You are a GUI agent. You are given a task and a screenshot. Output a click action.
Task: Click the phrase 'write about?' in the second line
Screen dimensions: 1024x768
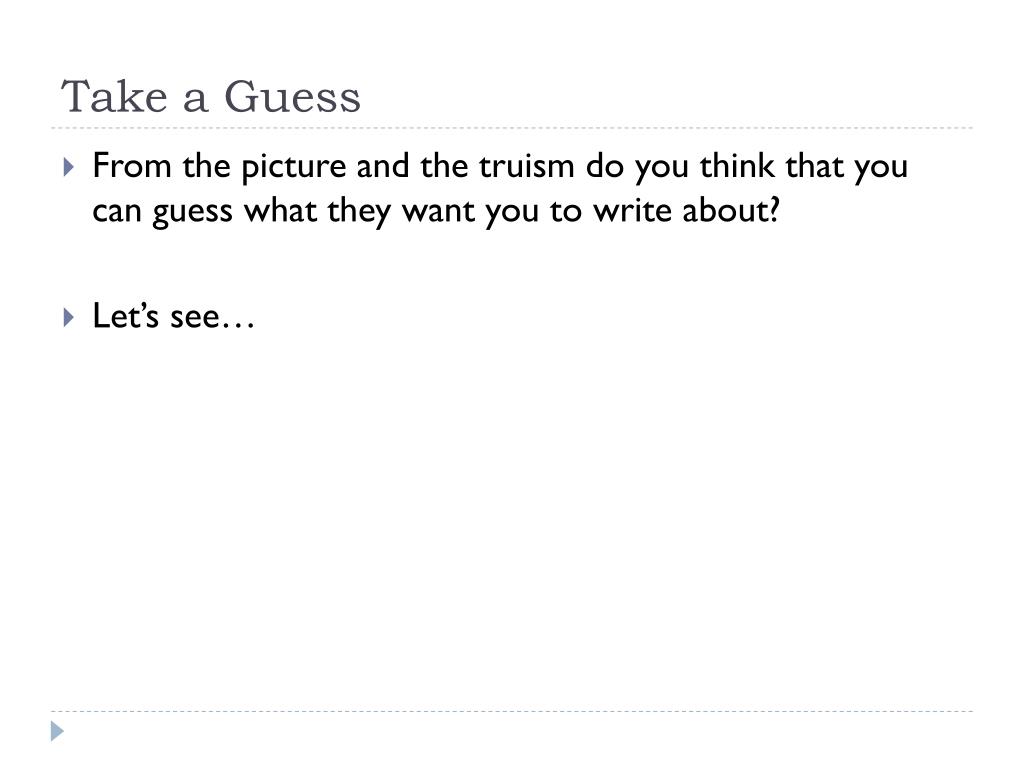click(x=686, y=210)
